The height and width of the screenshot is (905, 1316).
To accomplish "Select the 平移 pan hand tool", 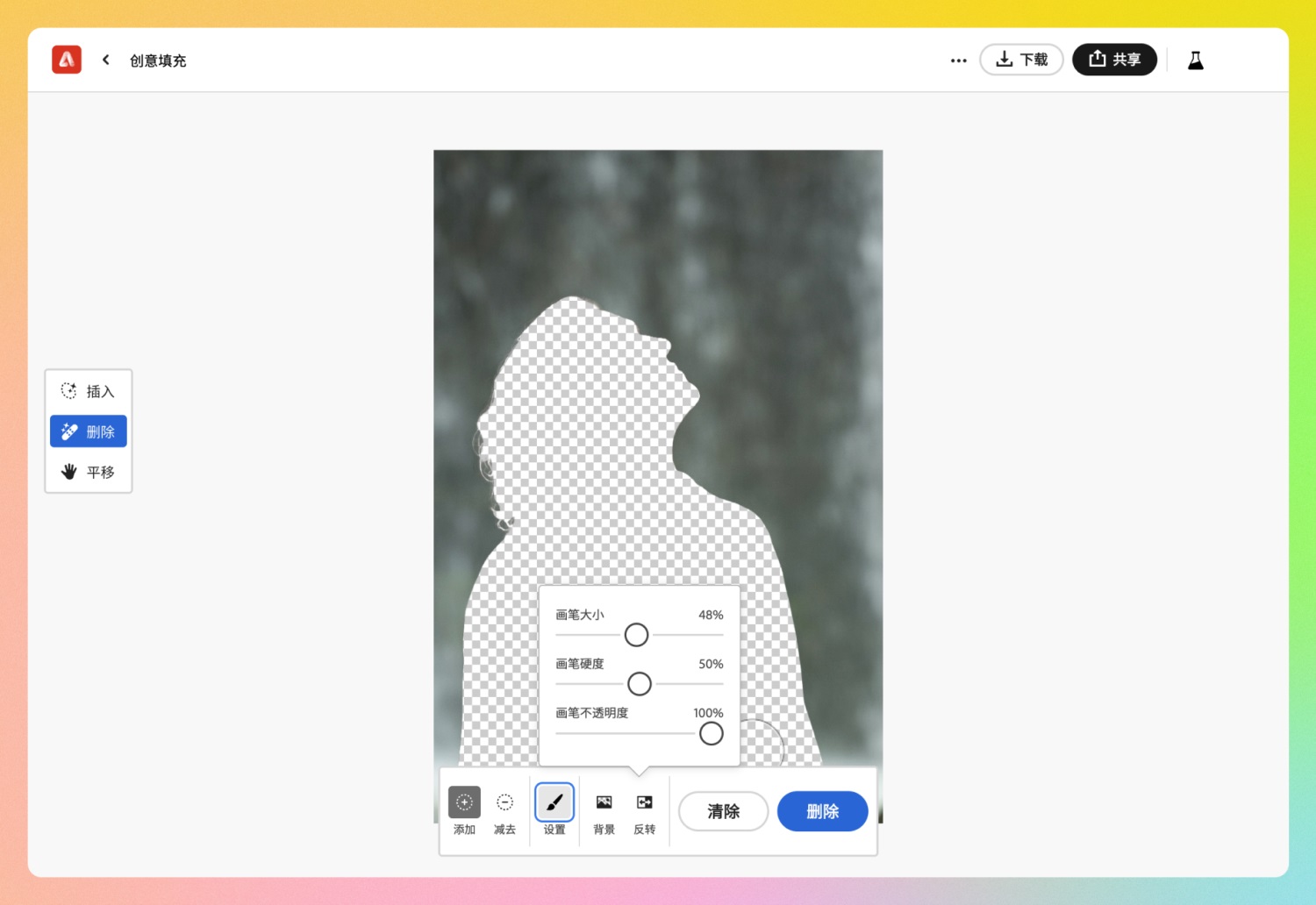I will 89,472.
